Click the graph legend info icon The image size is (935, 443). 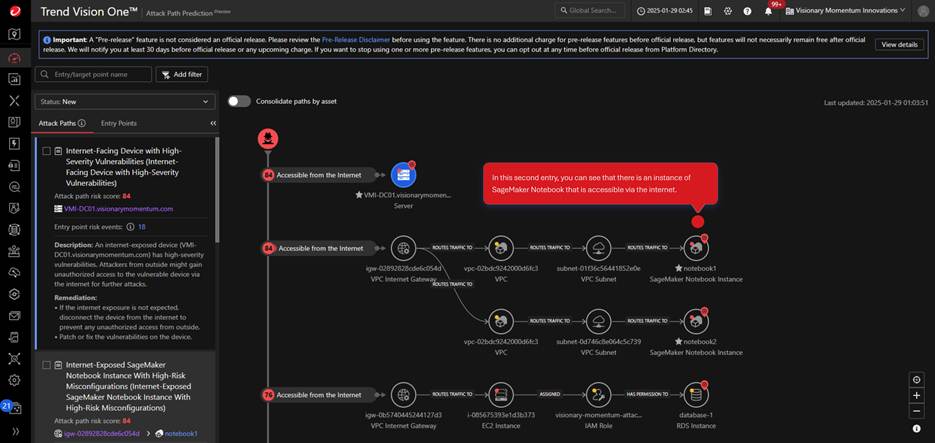point(917,429)
